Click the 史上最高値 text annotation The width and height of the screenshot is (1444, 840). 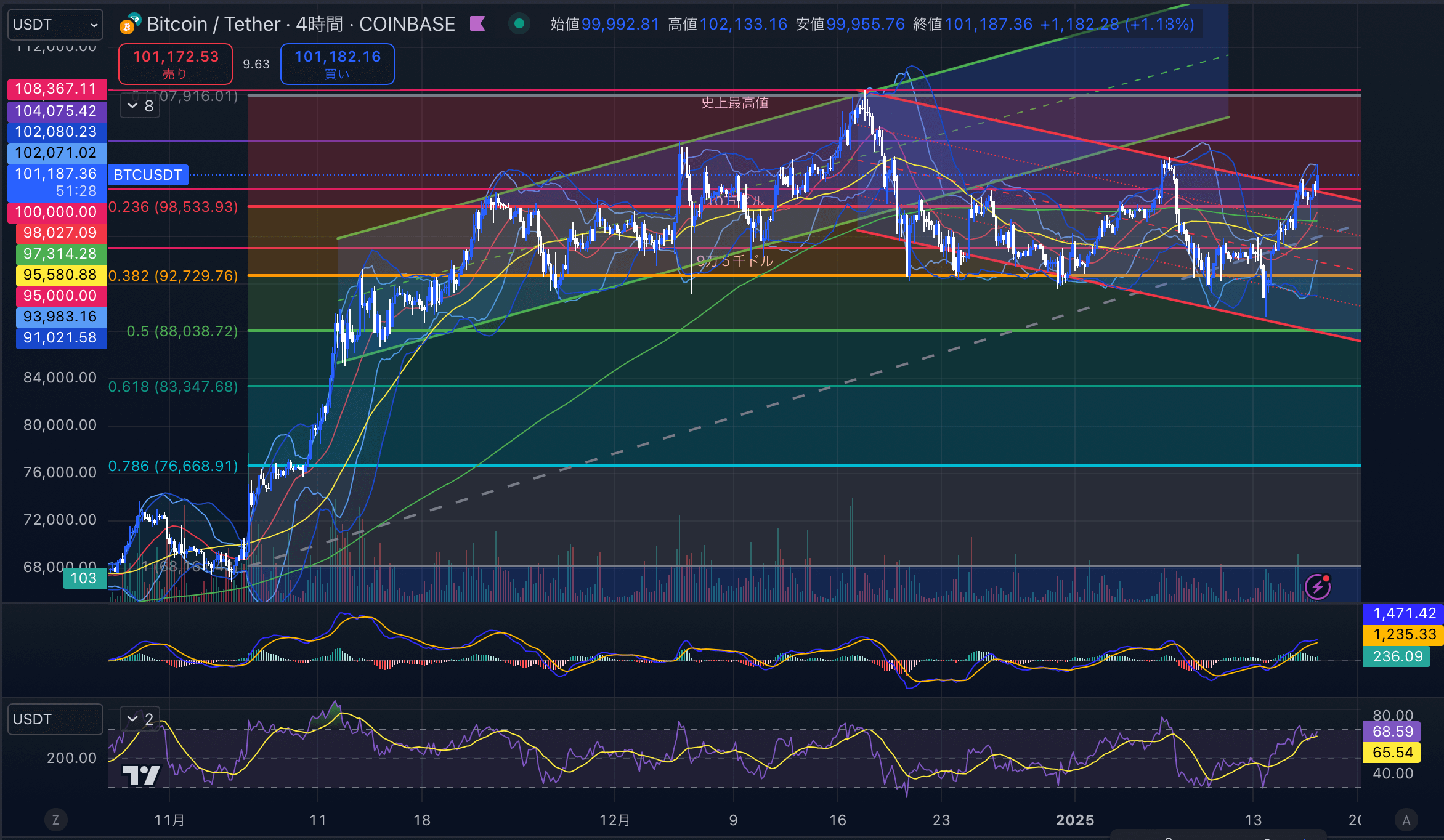tap(735, 103)
